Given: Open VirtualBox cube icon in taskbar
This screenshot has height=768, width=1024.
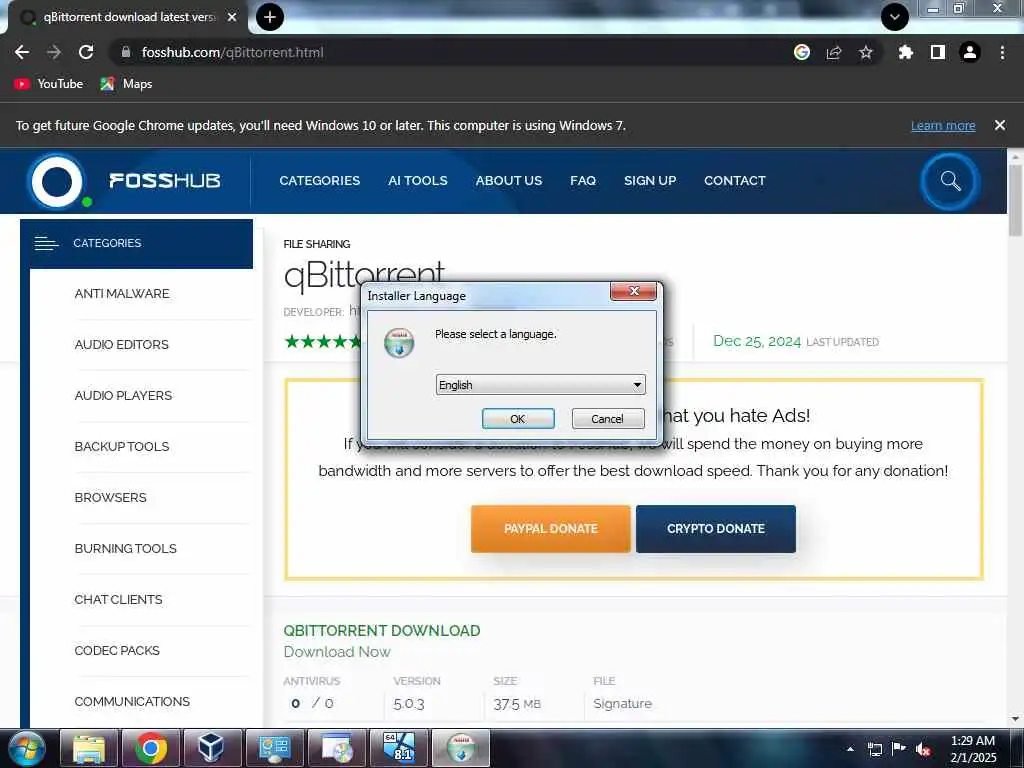Looking at the screenshot, I should [x=212, y=748].
